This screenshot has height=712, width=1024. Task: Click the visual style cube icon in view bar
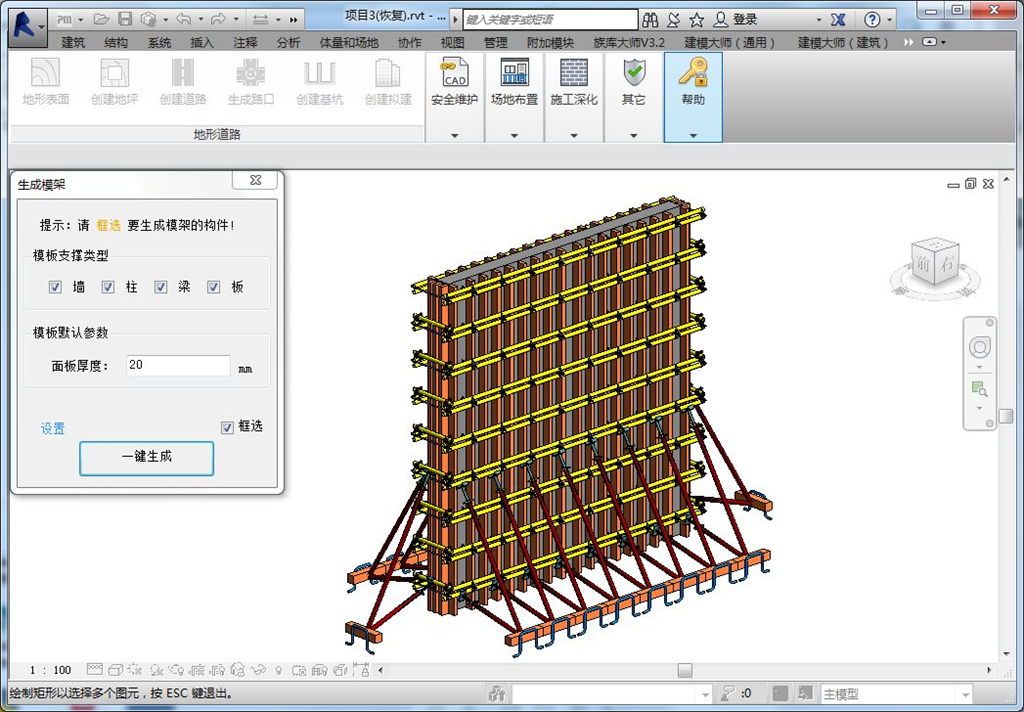(x=116, y=670)
